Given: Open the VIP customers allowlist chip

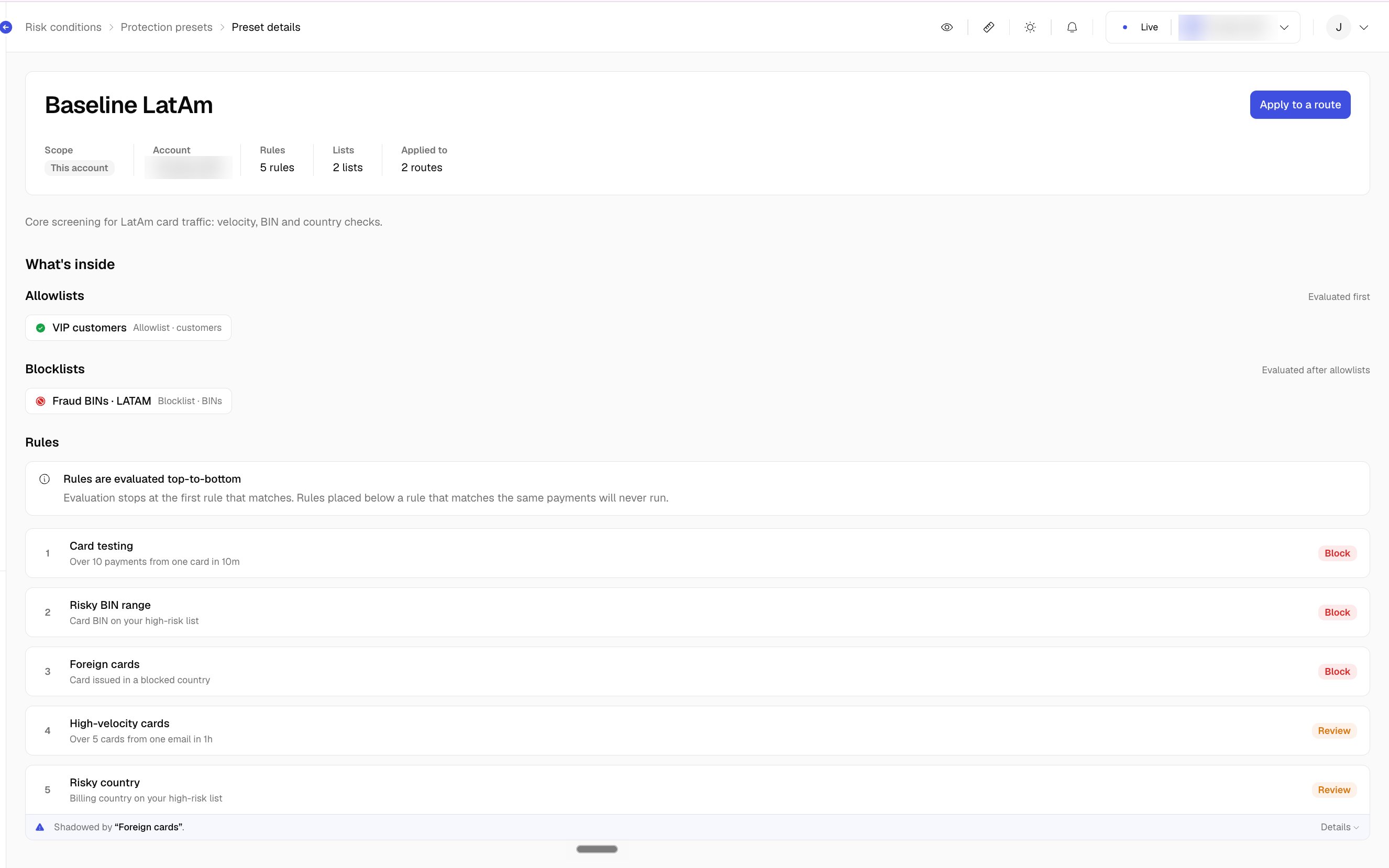Looking at the screenshot, I should pyautogui.click(x=128, y=327).
